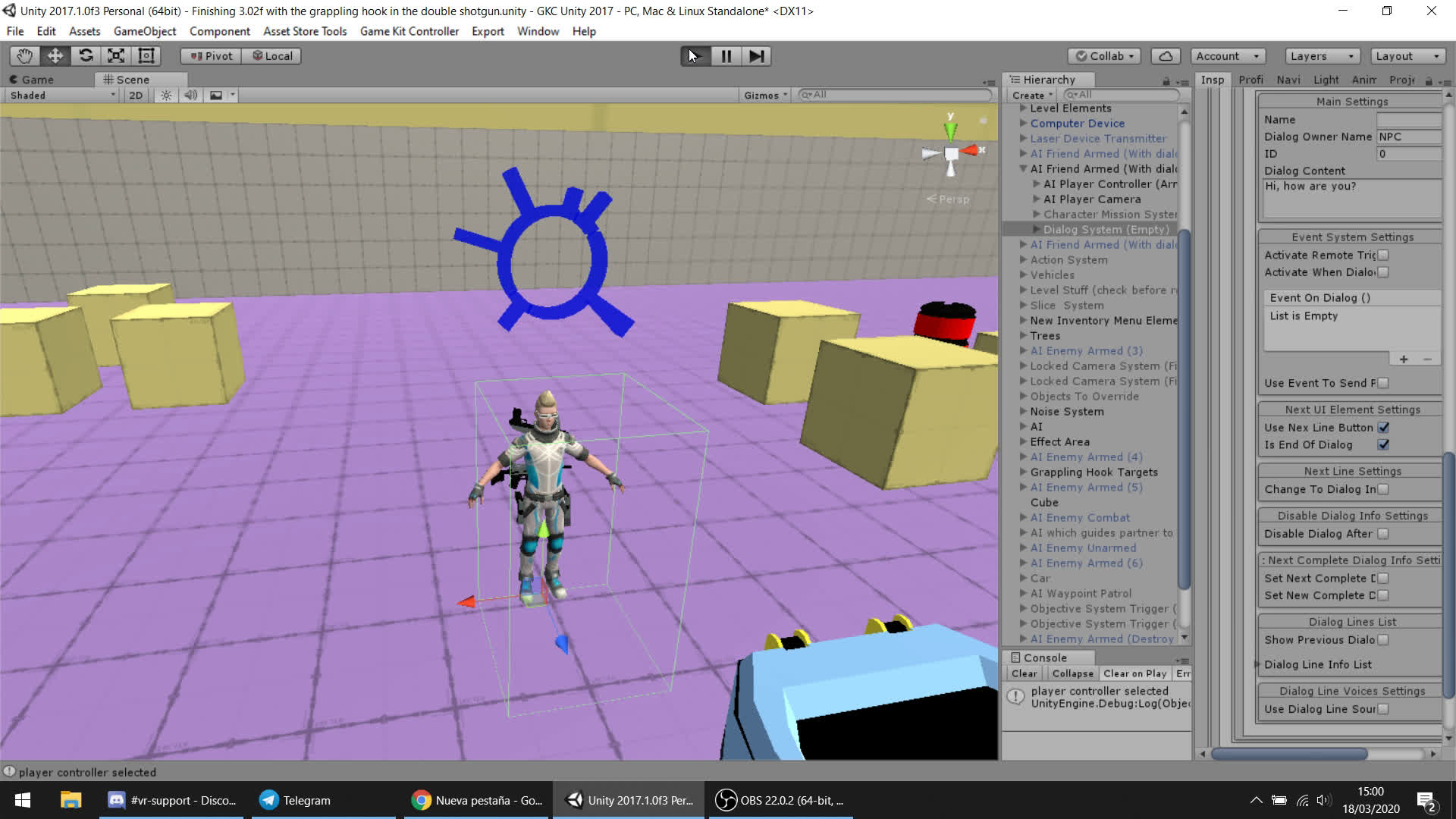Image resolution: width=1456 pixels, height=819 pixels.
Task: Click the console Clear button
Action: coord(1023,673)
